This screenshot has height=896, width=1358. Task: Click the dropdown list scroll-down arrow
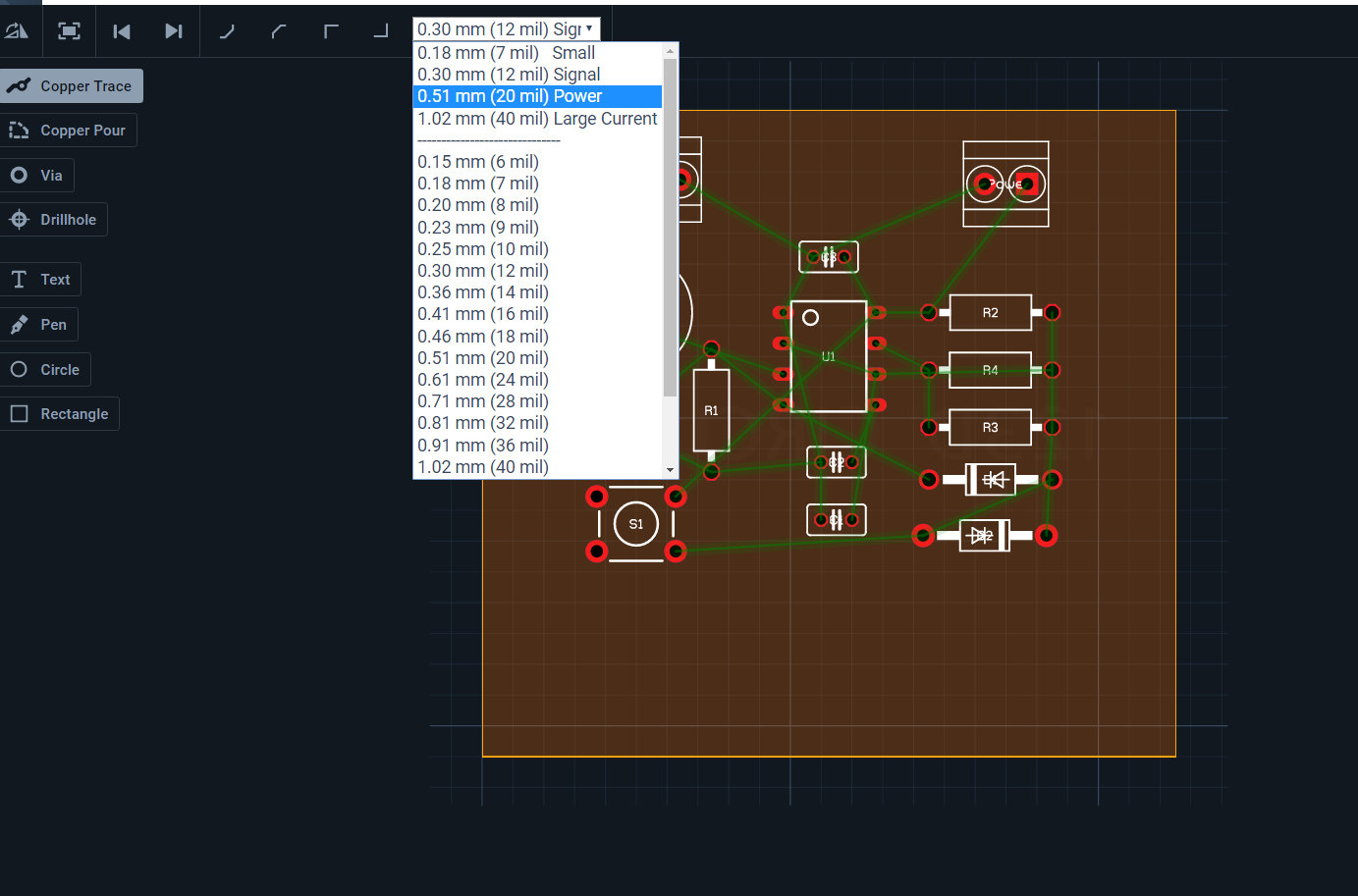pos(671,470)
